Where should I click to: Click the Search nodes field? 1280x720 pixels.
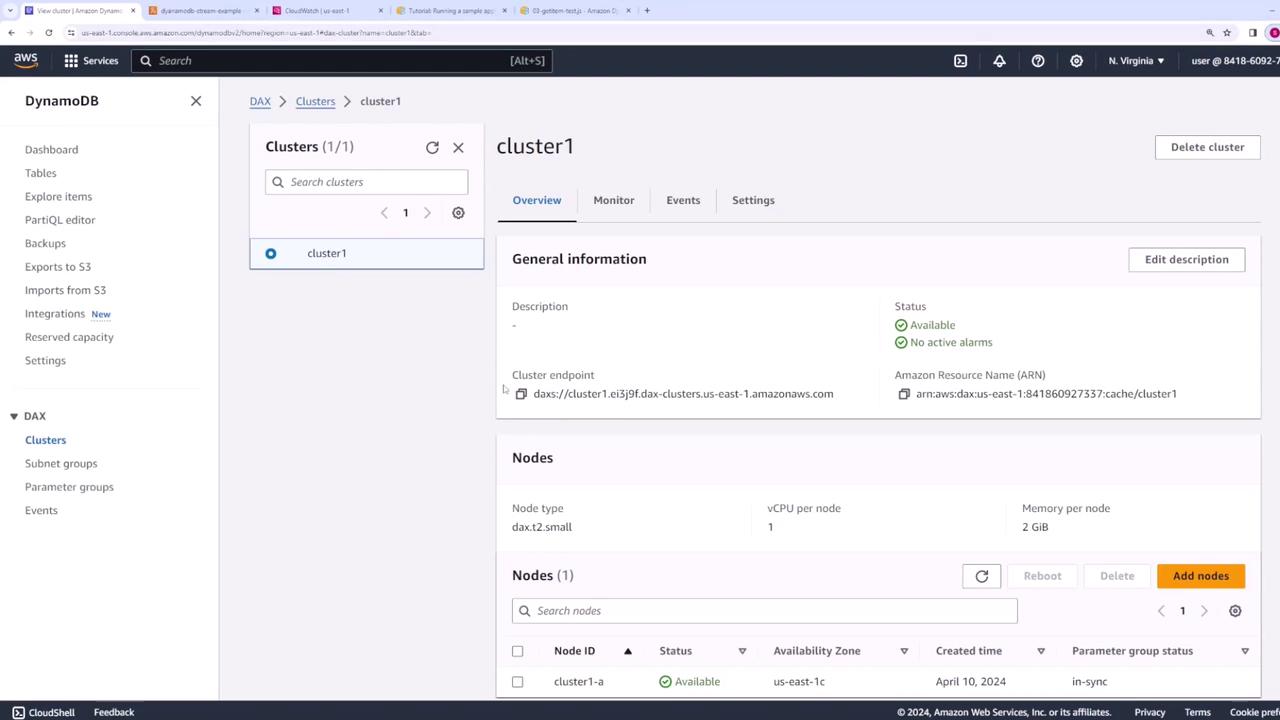pos(764,611)
